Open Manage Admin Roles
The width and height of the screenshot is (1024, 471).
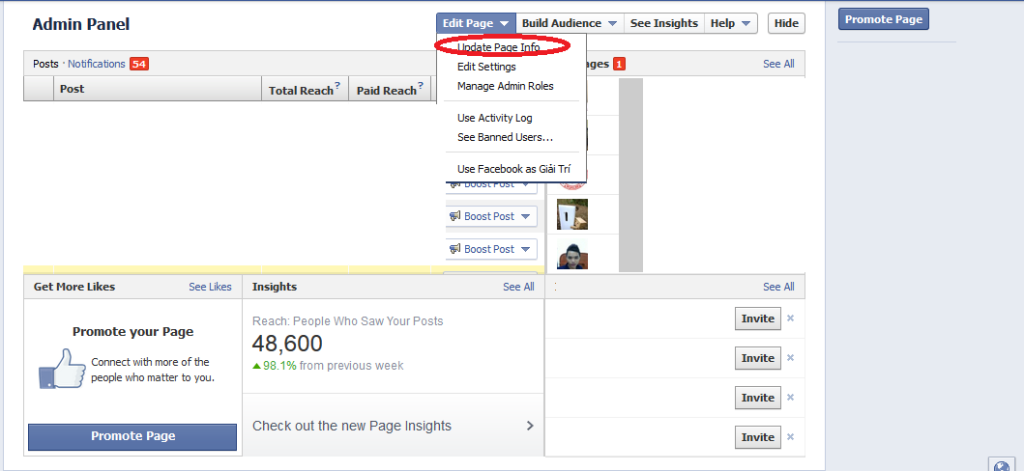tap(505, 86)
